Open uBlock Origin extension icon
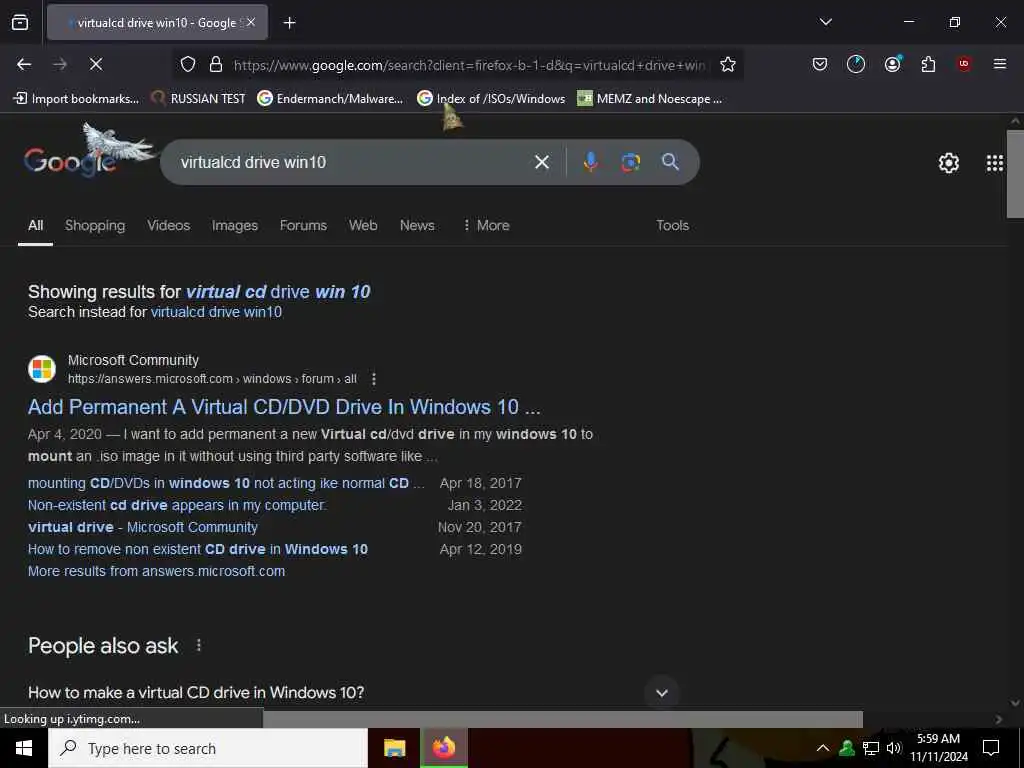The width and height of the screenshot is (1024, 768). pyautogui.click(x=964, y=64)
